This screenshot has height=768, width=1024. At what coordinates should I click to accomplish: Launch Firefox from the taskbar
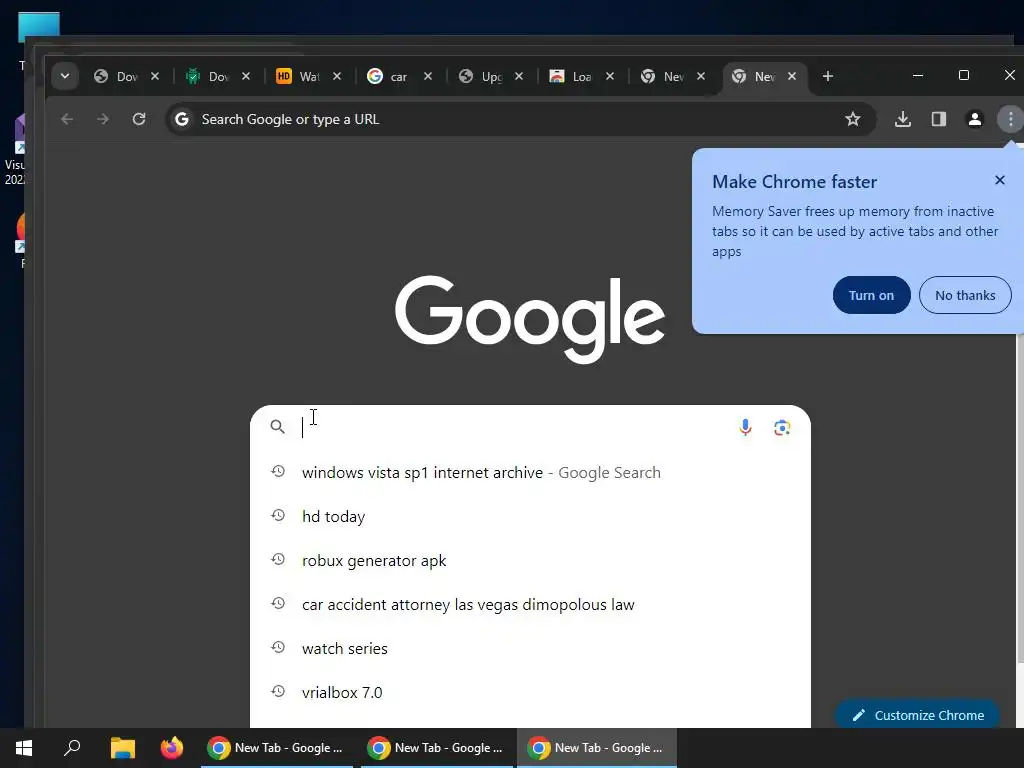(x=172, y=748)
